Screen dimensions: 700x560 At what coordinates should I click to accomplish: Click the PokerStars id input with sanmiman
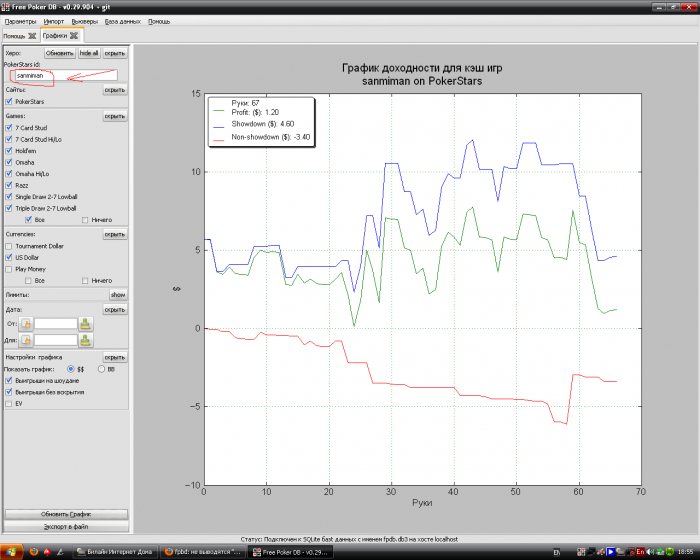pyautogui.click(x=66, y=75)
